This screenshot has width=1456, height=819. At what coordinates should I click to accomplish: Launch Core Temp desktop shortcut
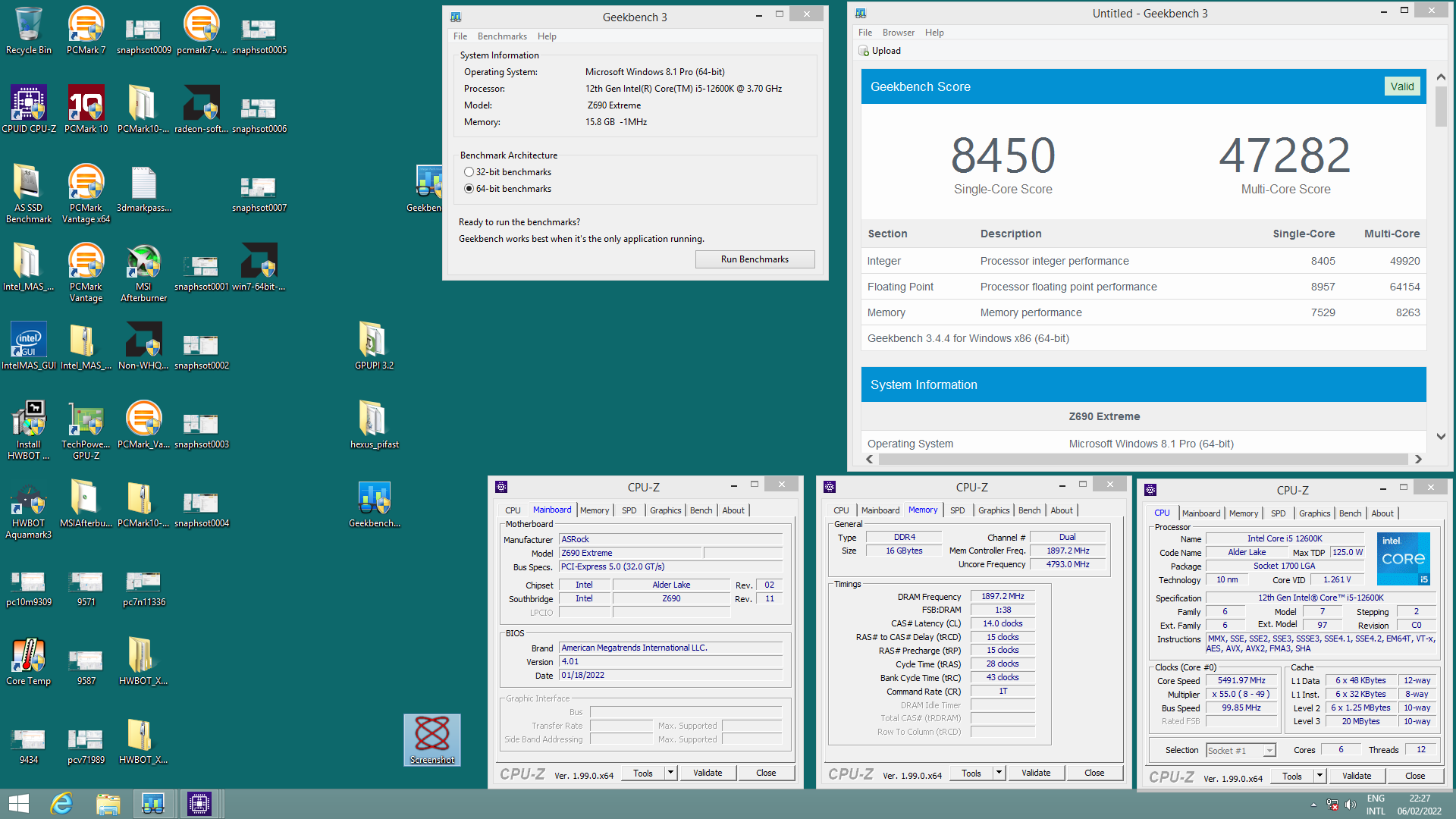coord(29,661)
